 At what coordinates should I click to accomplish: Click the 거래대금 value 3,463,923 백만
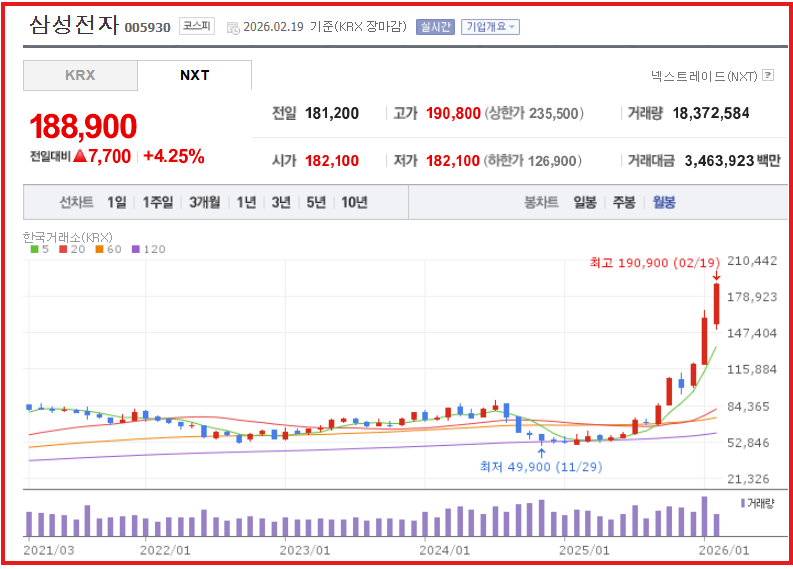732,161
